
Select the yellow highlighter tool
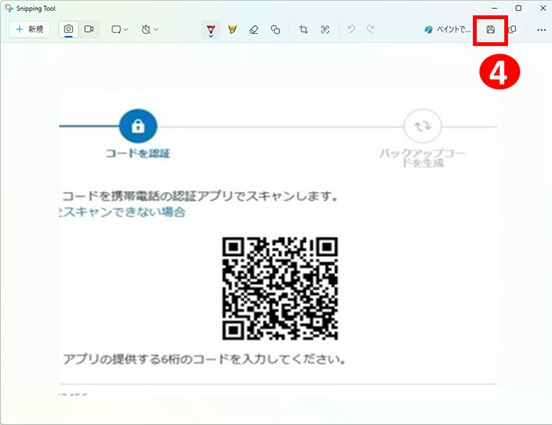click(232, 30)
